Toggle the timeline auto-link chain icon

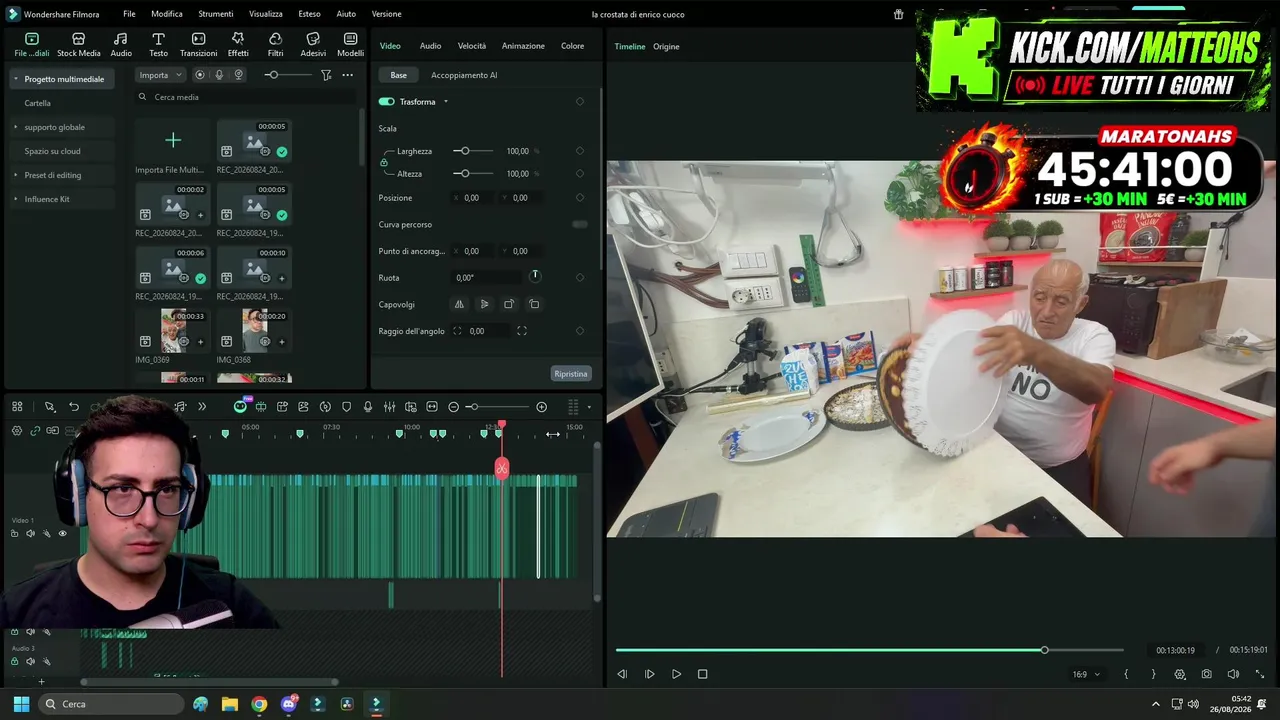pos(35,431)
